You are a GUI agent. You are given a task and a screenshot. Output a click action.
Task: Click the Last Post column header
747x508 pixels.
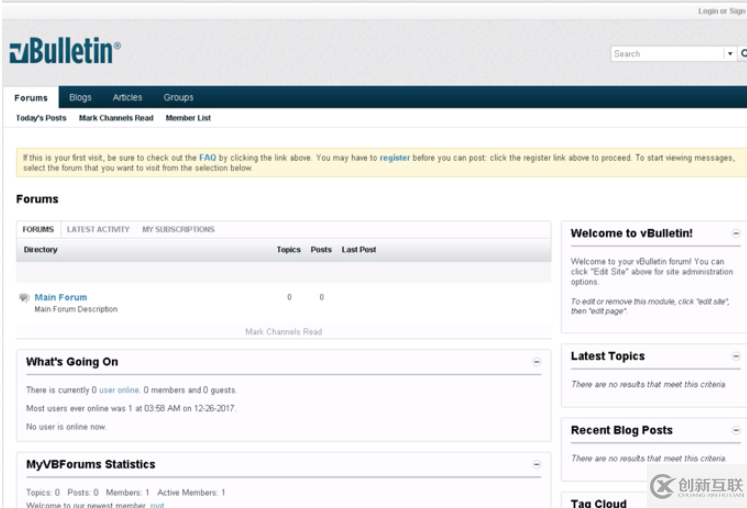(359, 250)
